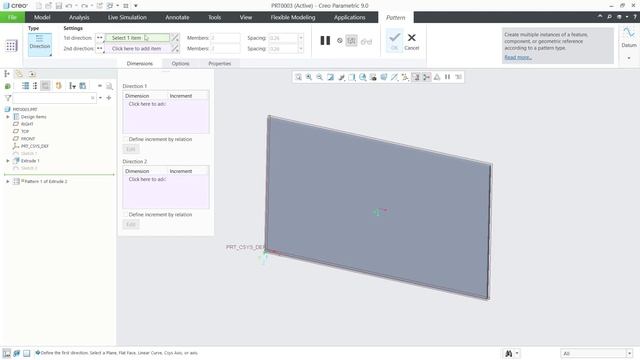Click the Redo icon
The image size is (640, 360).
click(84, 6)
